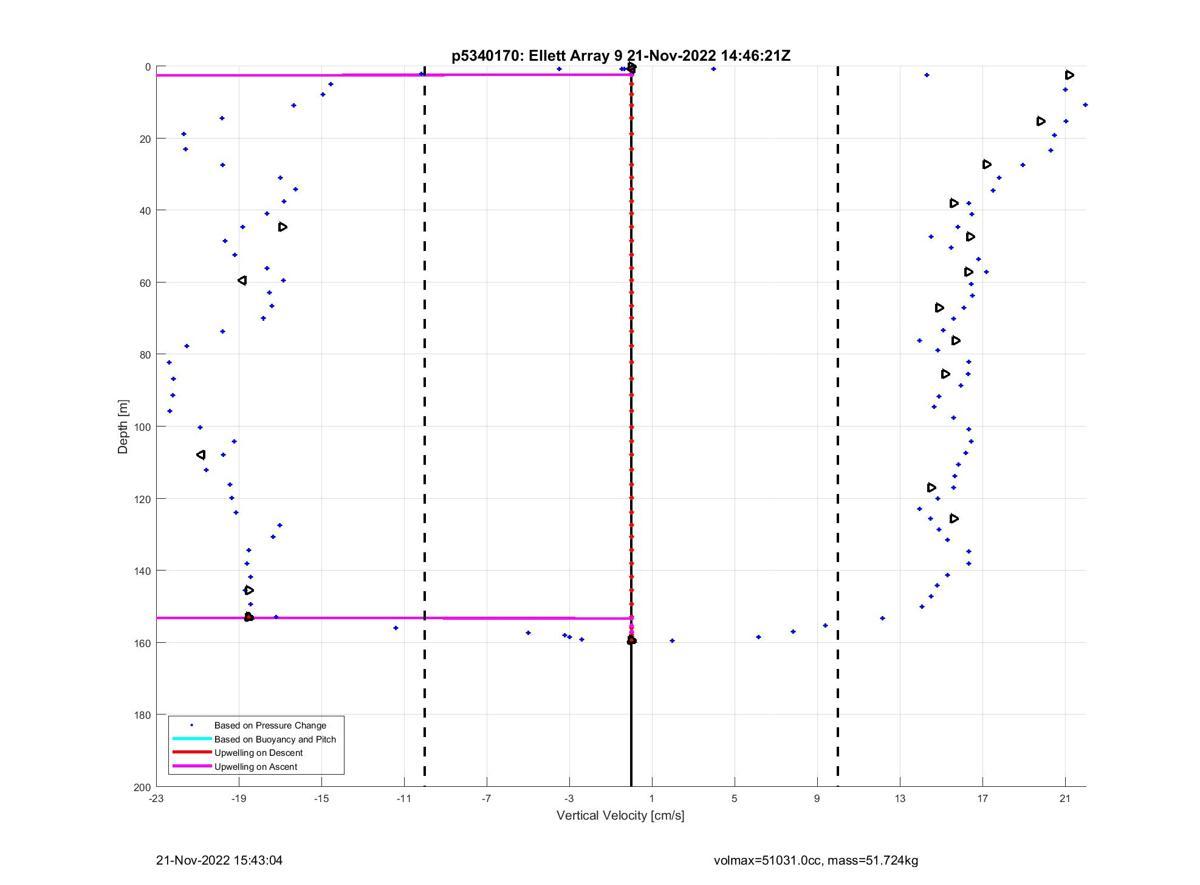Click the right-side triangle marker near 117 m depth
Viewport: 1200px width, 885px height.
click(x=932, y=488)
